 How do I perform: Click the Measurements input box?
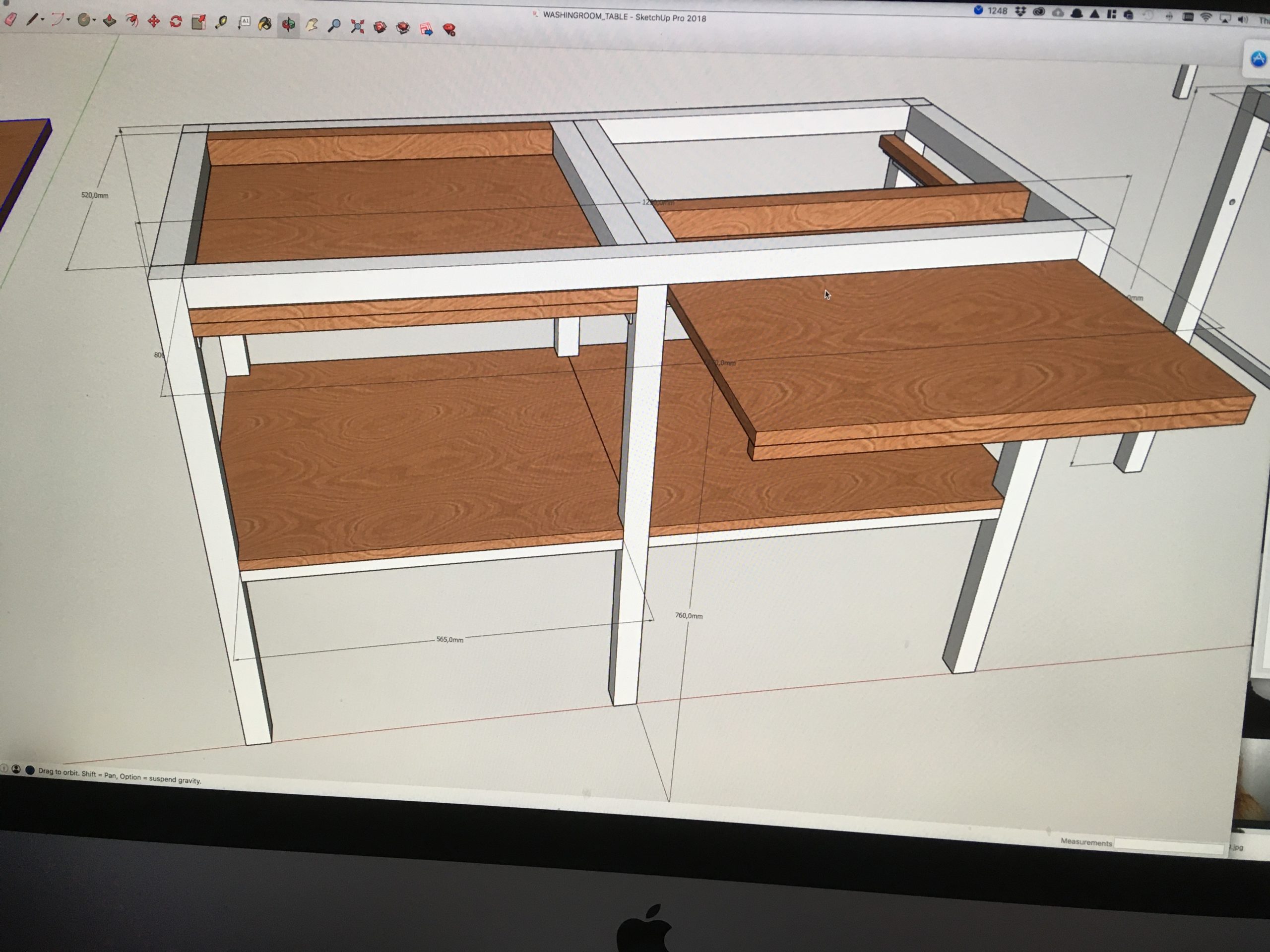[1168, 846]
